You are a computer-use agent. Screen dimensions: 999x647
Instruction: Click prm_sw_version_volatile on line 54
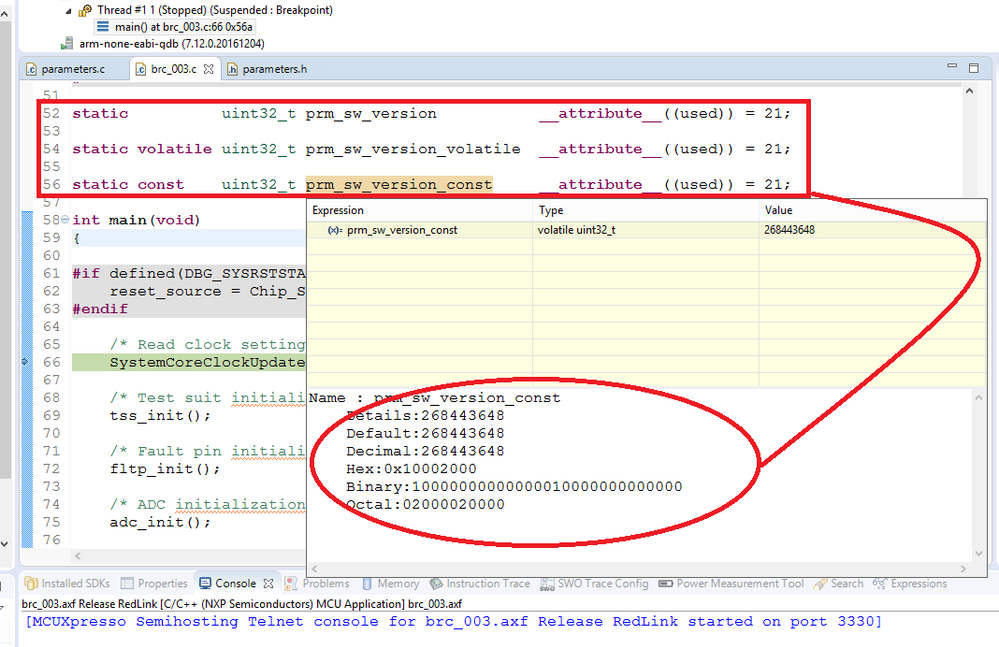[x=413, y=149]
